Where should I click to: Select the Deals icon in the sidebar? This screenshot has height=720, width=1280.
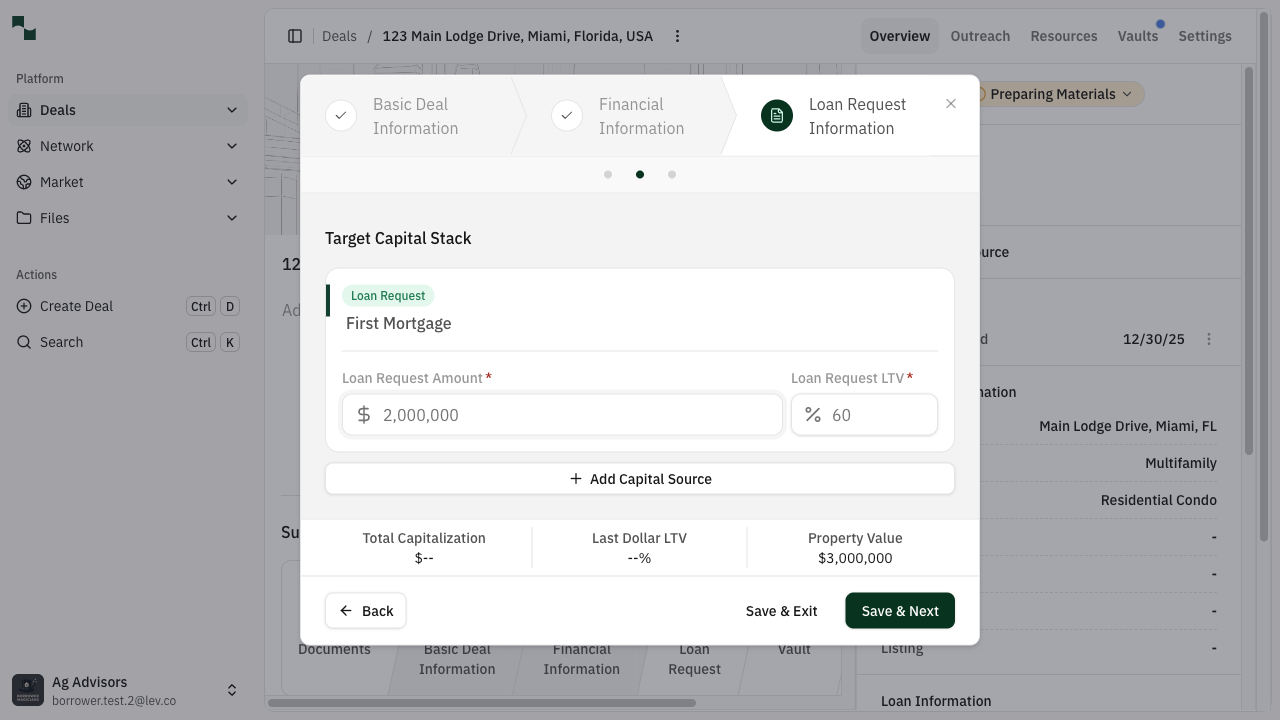pyautogui.click(x=22, y=110)
